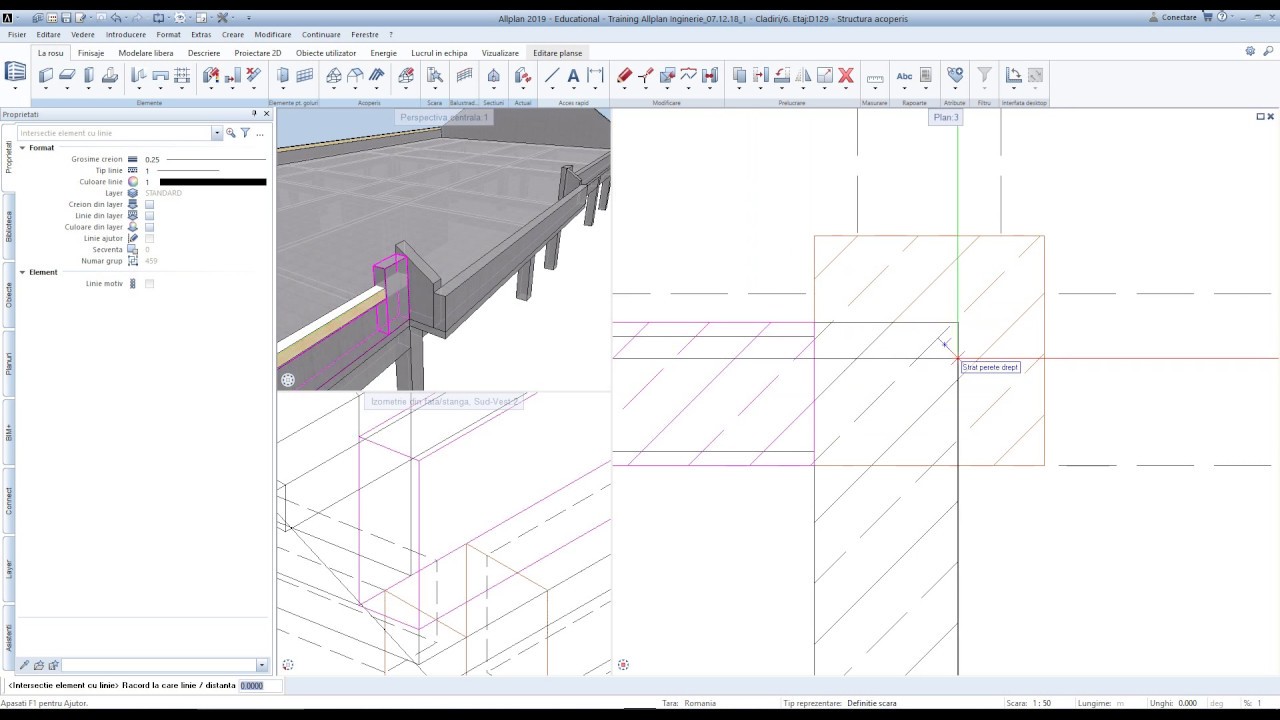
Task: Open the Abc reports icon in Rapoarte
Action: coord(904,75)
